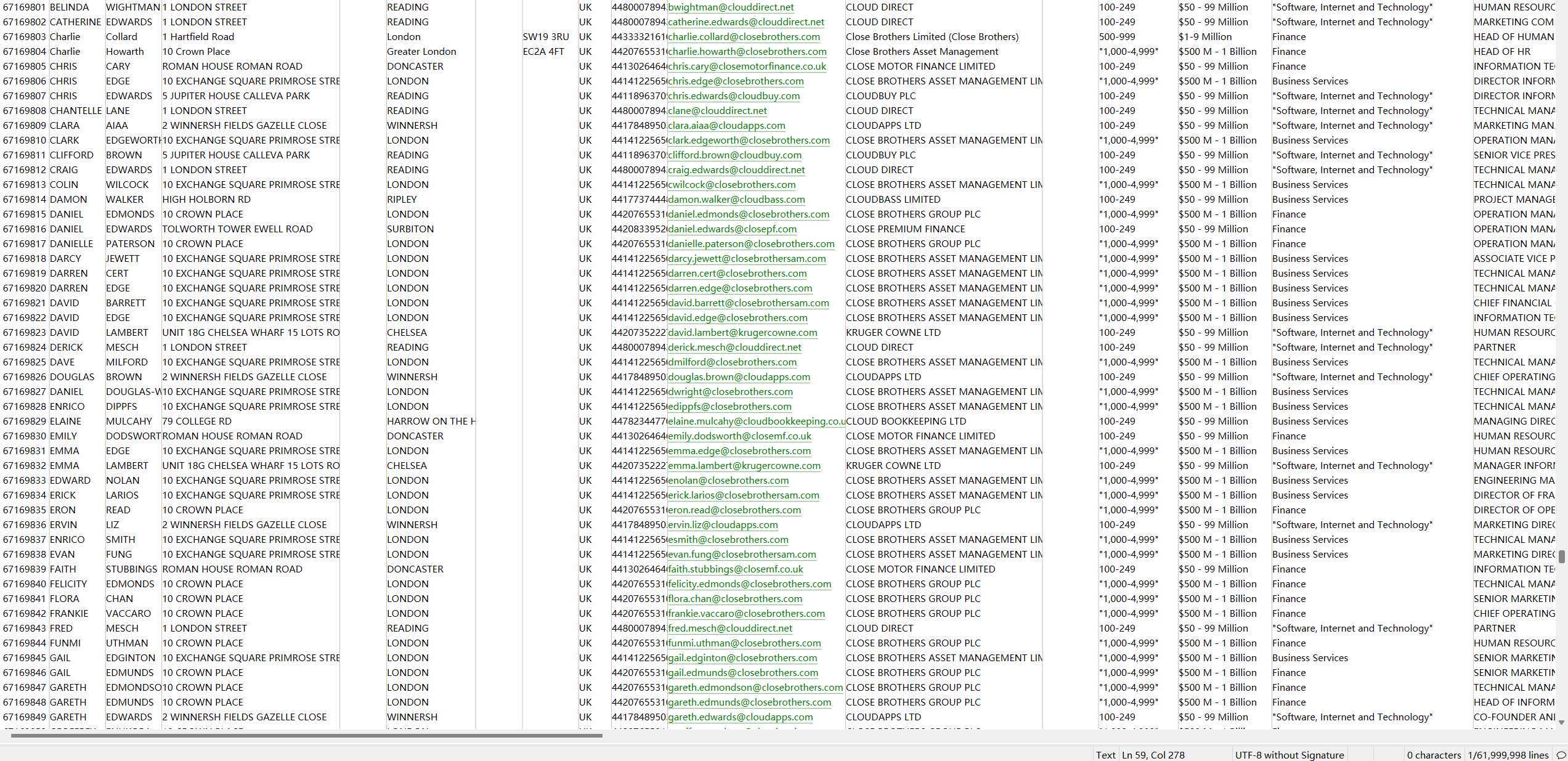1568x761 pixels.
Task: Click the job title cell HEAD OF HR
Action: [x=1502, y=52]
